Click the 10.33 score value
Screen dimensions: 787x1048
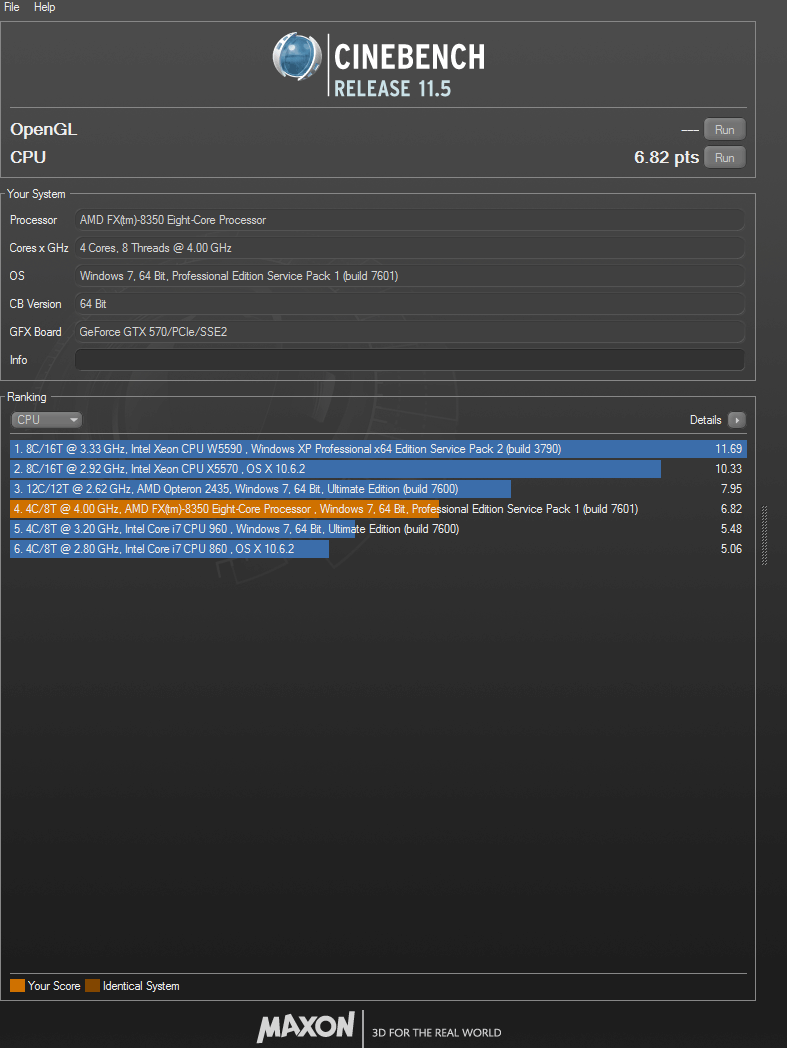point(728,469)
